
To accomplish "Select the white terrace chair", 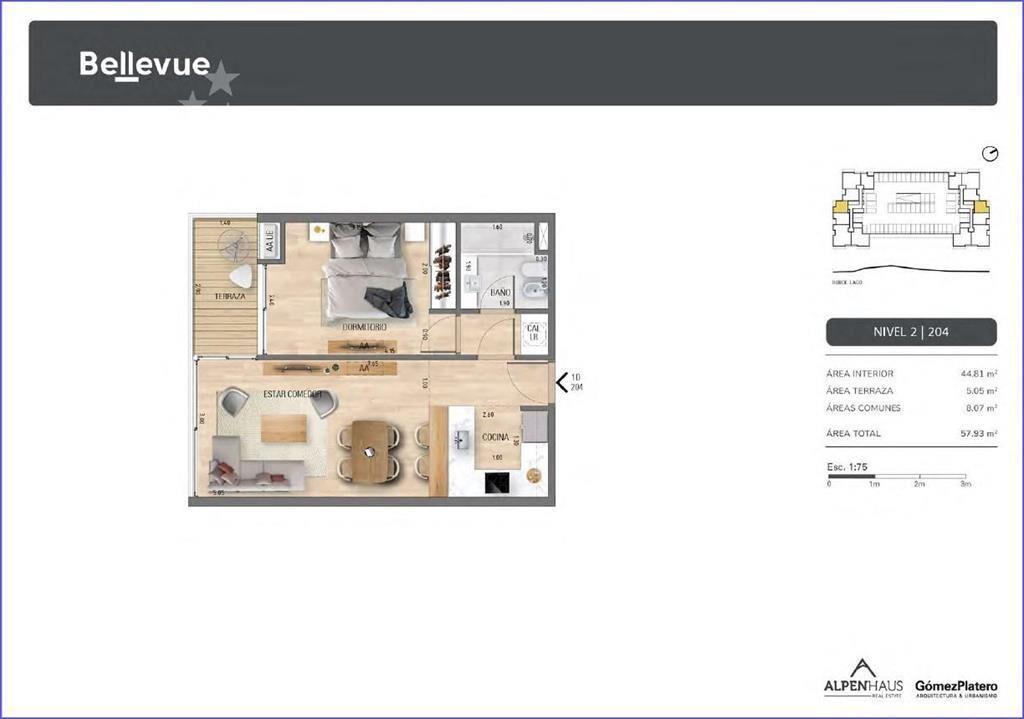I will tap(242, 276).
